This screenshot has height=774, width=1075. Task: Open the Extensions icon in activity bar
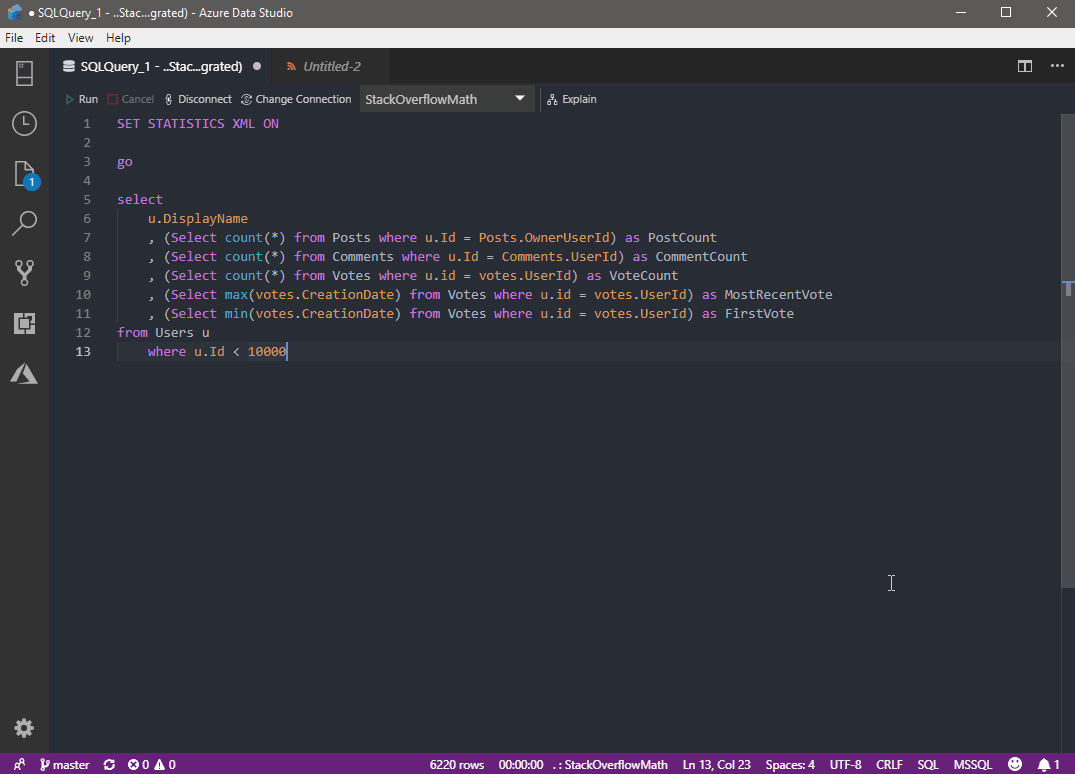pyautogui.click(x=24, y=323)
